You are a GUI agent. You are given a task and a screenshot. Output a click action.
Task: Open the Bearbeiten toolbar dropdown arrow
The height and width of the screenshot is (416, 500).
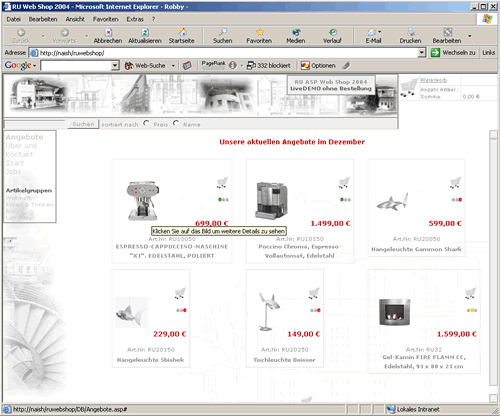point(469,36)
